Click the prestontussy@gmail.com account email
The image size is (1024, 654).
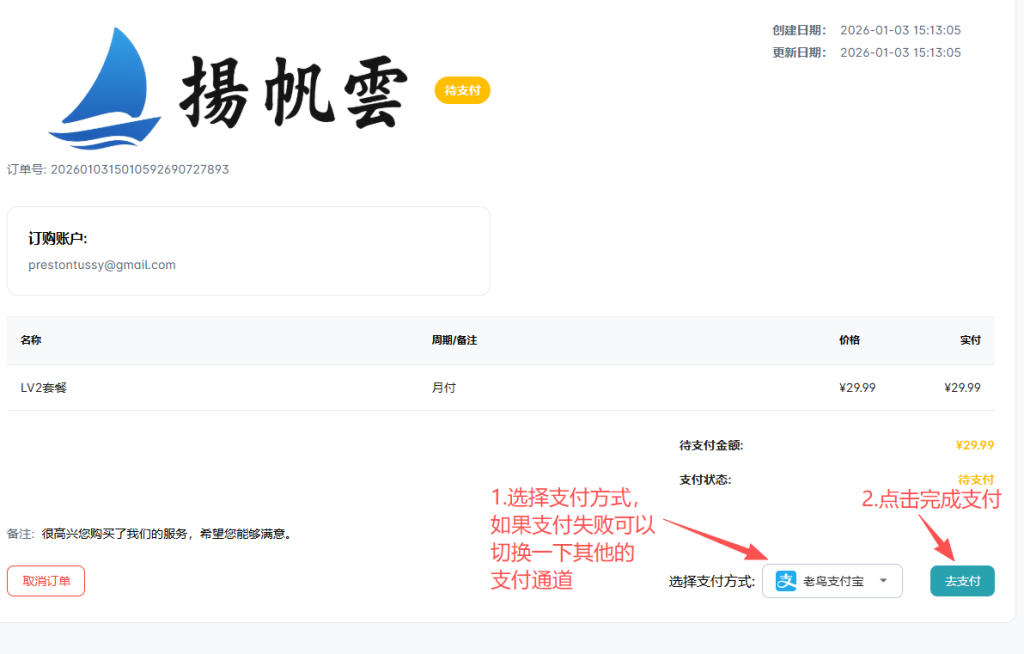click(x=102, y=265)
